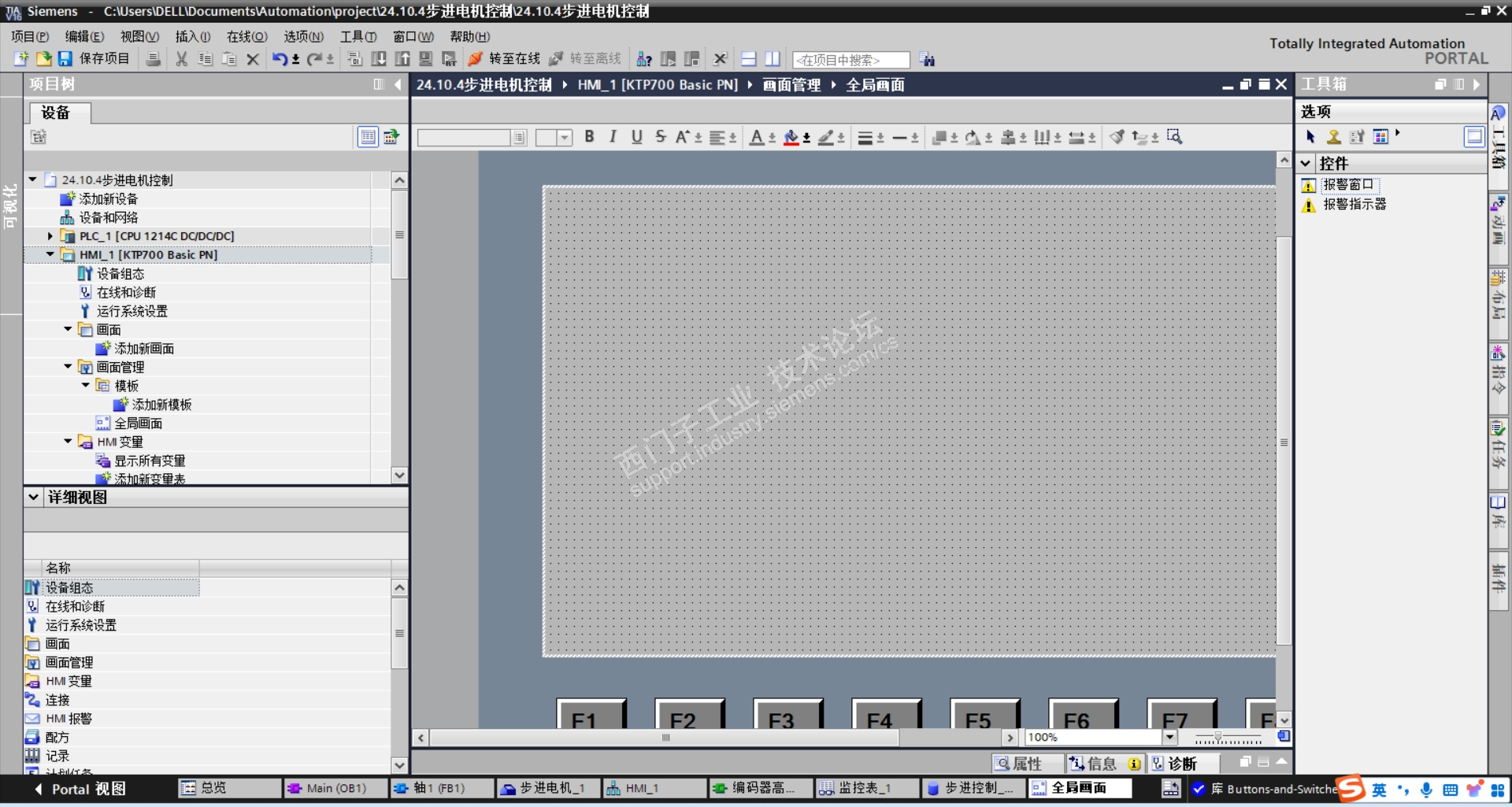Screen dimensions: 1512x807
Task: Click the zoom selection magnifier icon in editor toolbar
Action: pyautogui.click(x=1174, y=137)
